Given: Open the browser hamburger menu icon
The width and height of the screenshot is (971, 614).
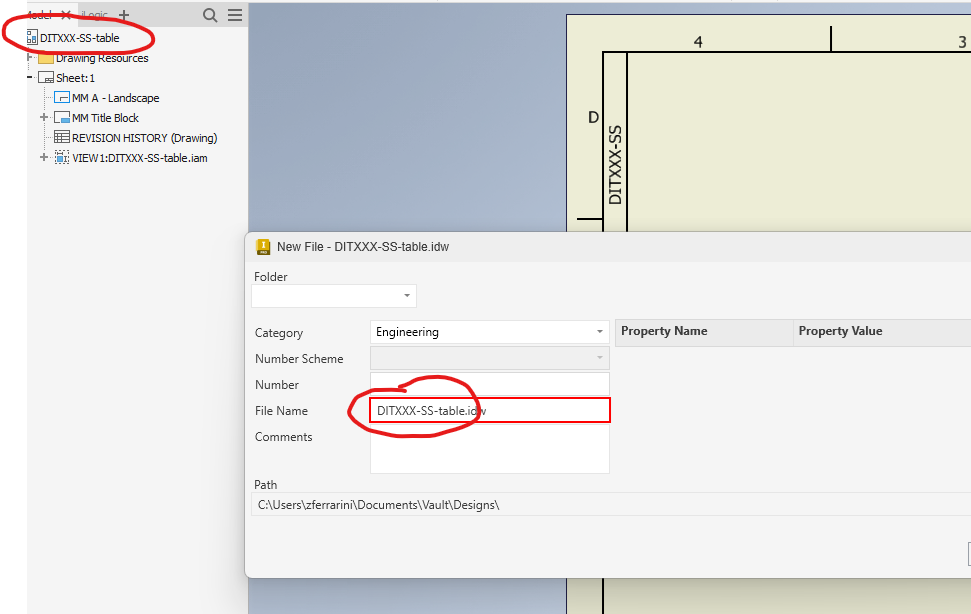Looking at the screenshot, I should point(236,15).
